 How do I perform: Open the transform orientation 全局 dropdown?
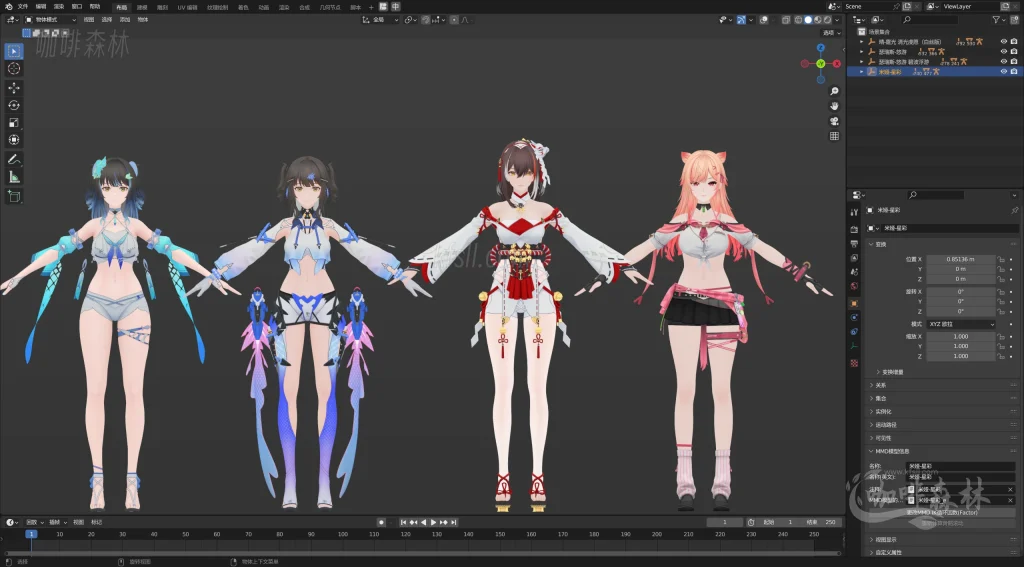380,20
